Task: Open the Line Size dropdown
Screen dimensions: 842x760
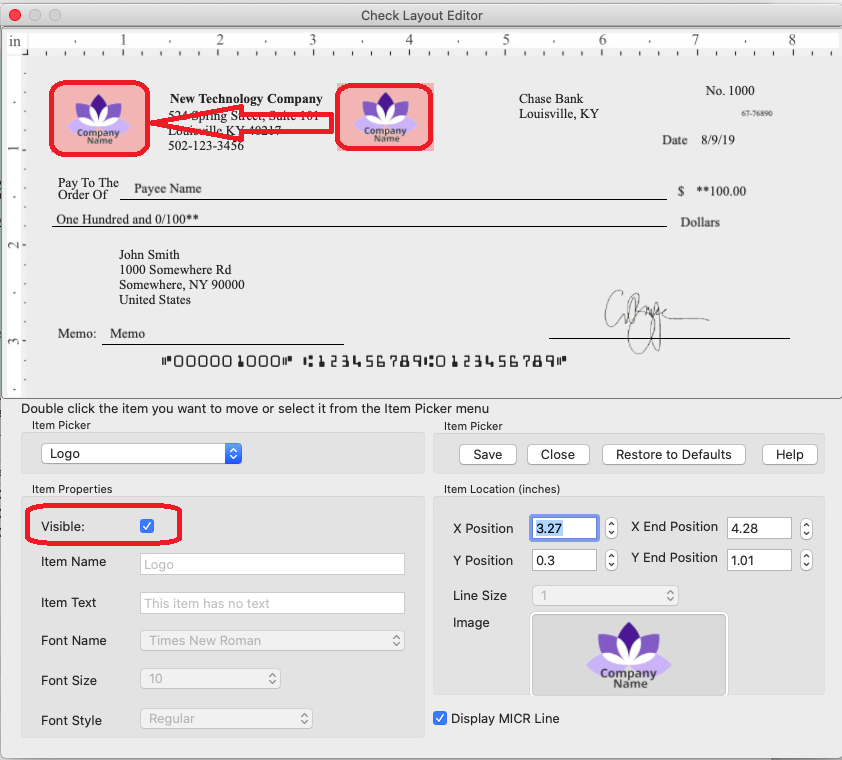Action: 604,595
